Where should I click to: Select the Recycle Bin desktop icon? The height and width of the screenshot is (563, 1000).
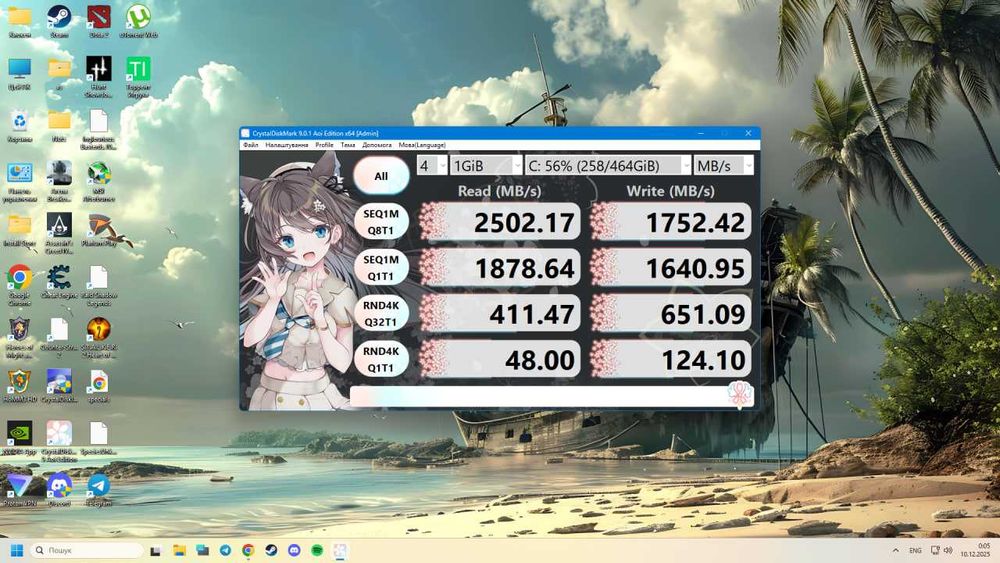tap(19, 126)
